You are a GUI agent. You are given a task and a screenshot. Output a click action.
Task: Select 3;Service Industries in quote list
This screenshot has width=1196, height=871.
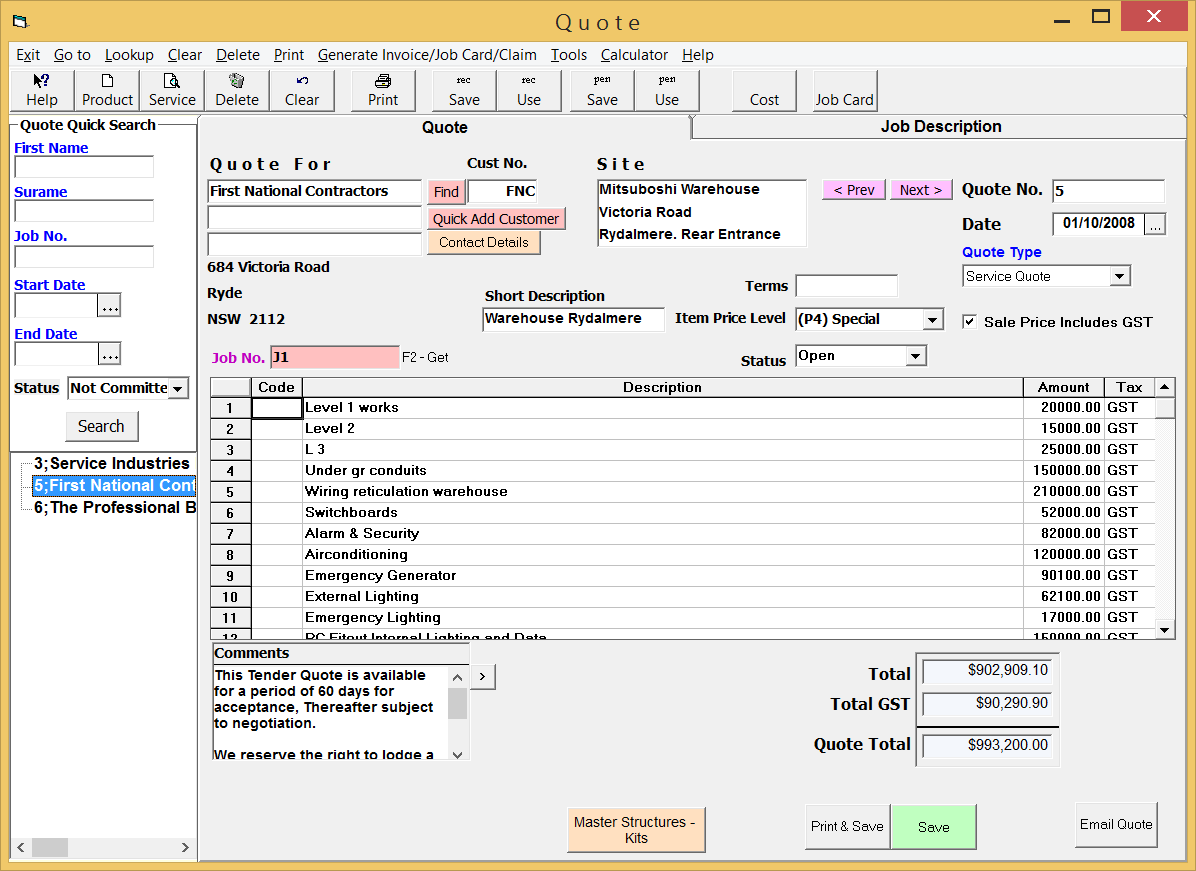[x=111, y=464]
